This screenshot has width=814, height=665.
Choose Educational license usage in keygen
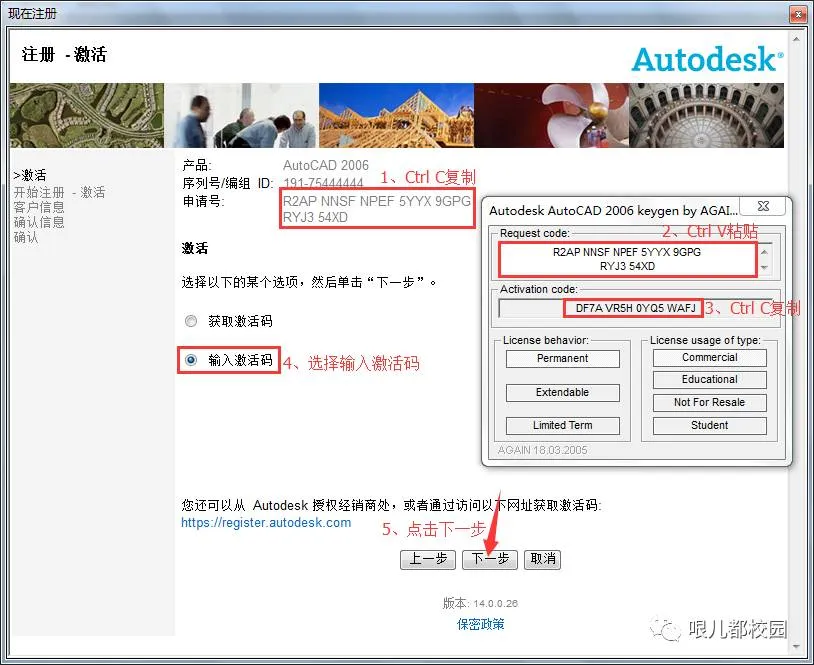[710, 379]
